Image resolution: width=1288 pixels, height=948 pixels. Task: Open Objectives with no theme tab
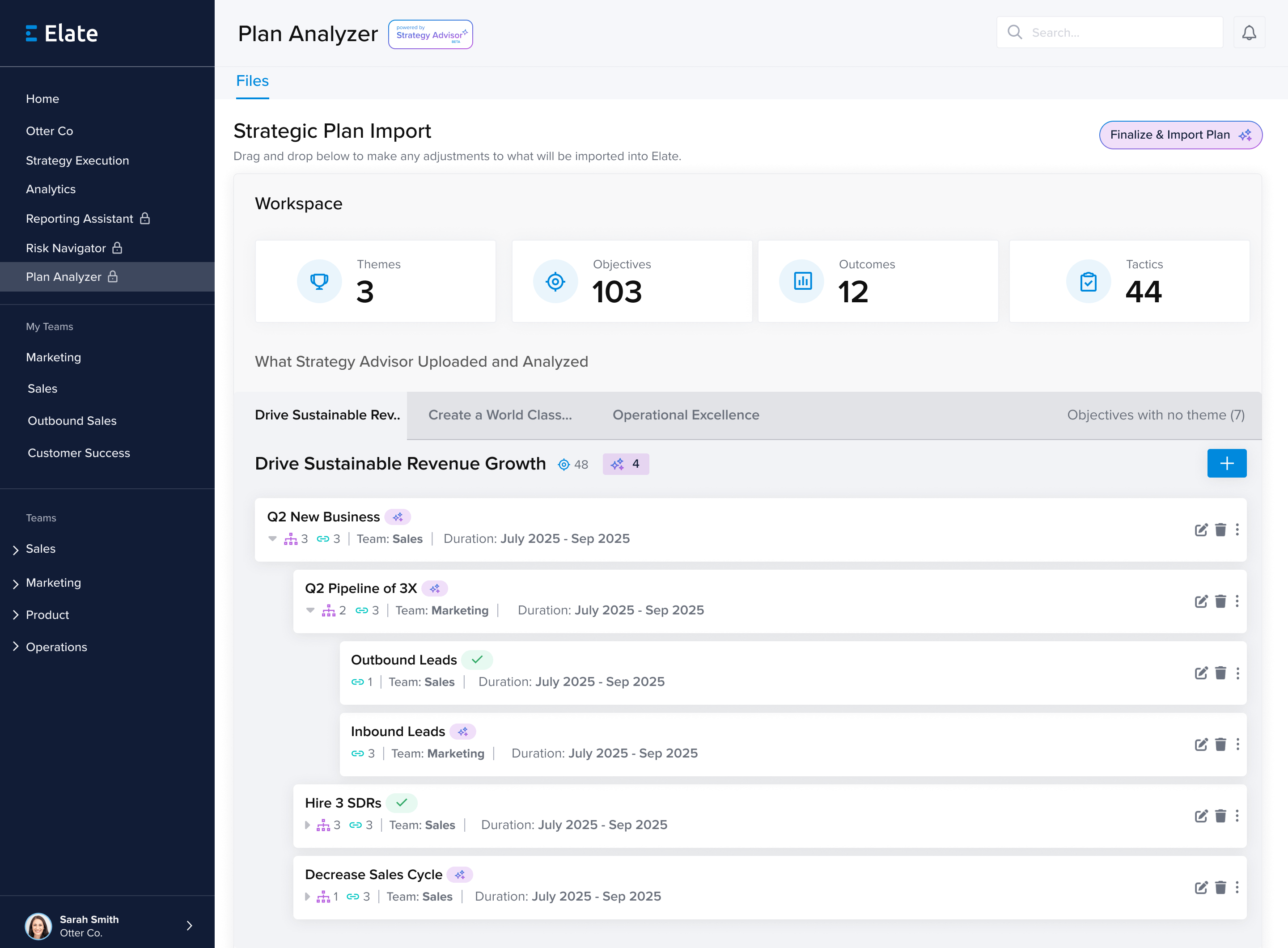[x=1156, y=415]
